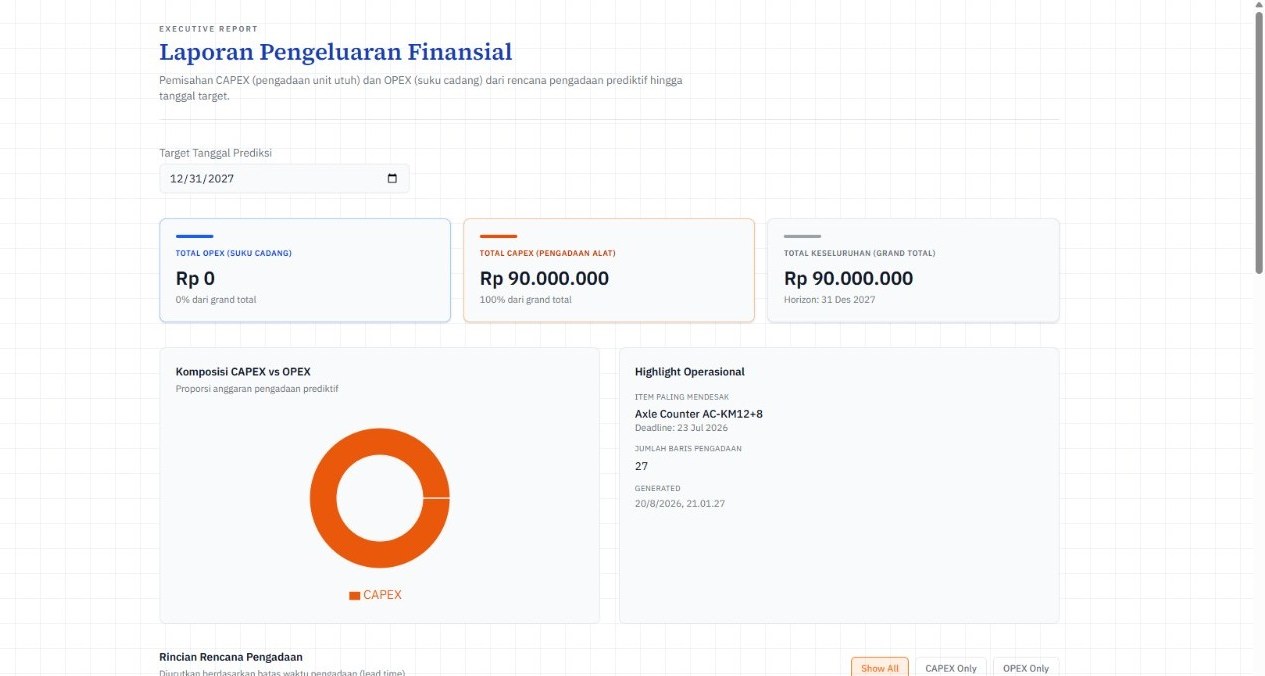
Task: Click the 'Deadline: 23 Jul 2026' text
Action: coord(679,428)
